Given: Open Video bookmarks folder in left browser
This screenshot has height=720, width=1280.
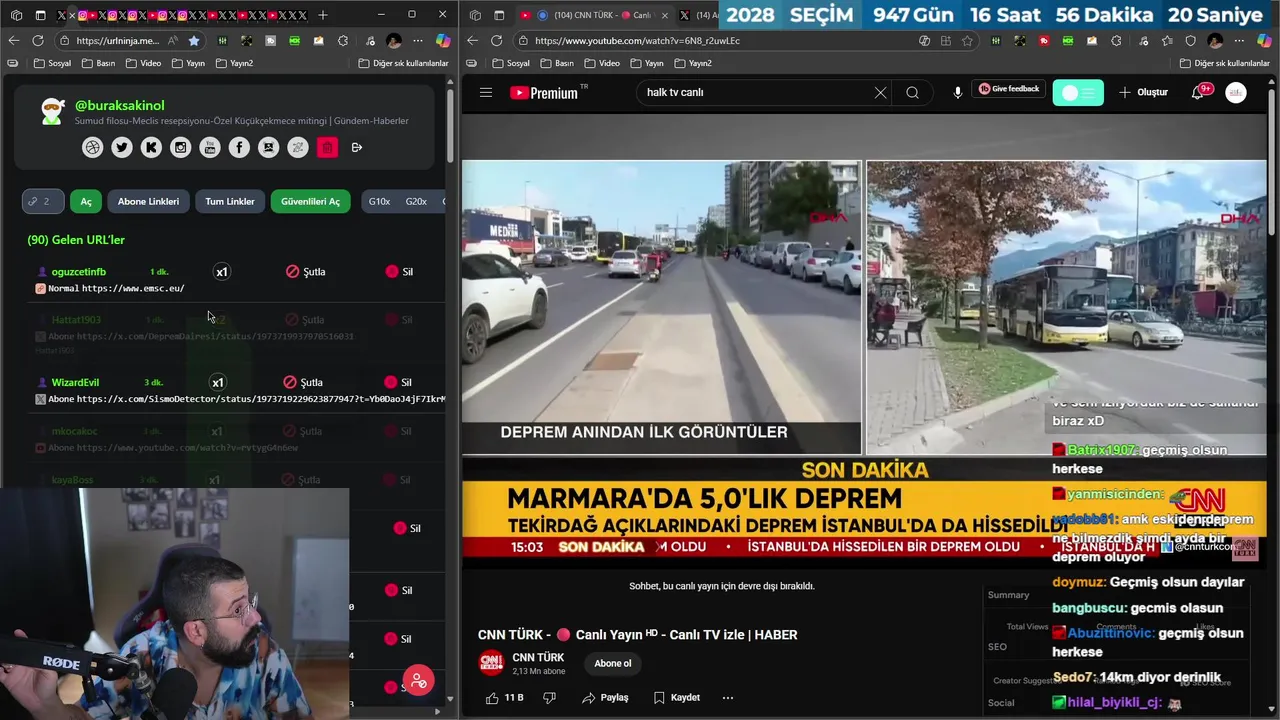Looking at the screenshot, I should tap(142, 63).
